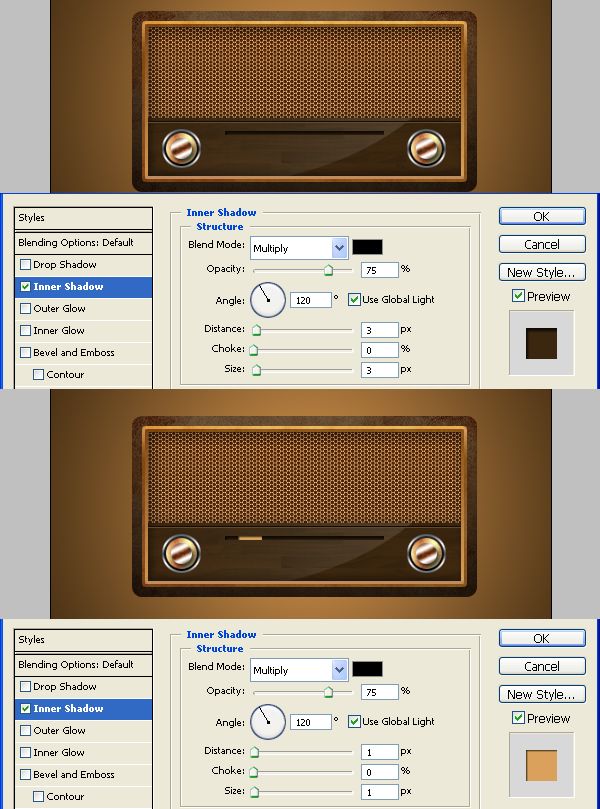Click New Style in the dialog with orange preview
This screenshot has width=600, height=809.
point(542,694)
